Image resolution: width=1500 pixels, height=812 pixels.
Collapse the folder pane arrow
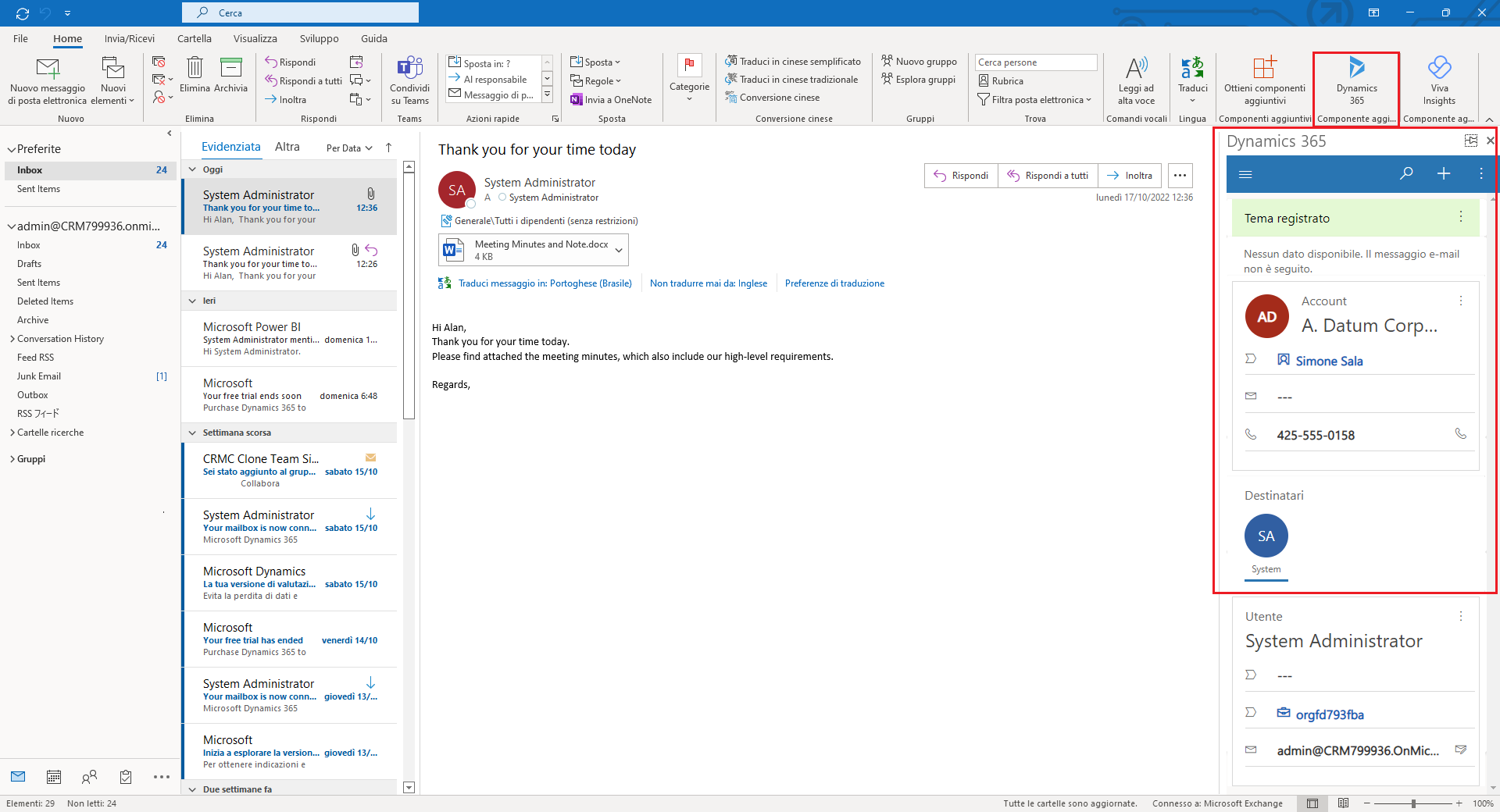click(x=170, y=134)
